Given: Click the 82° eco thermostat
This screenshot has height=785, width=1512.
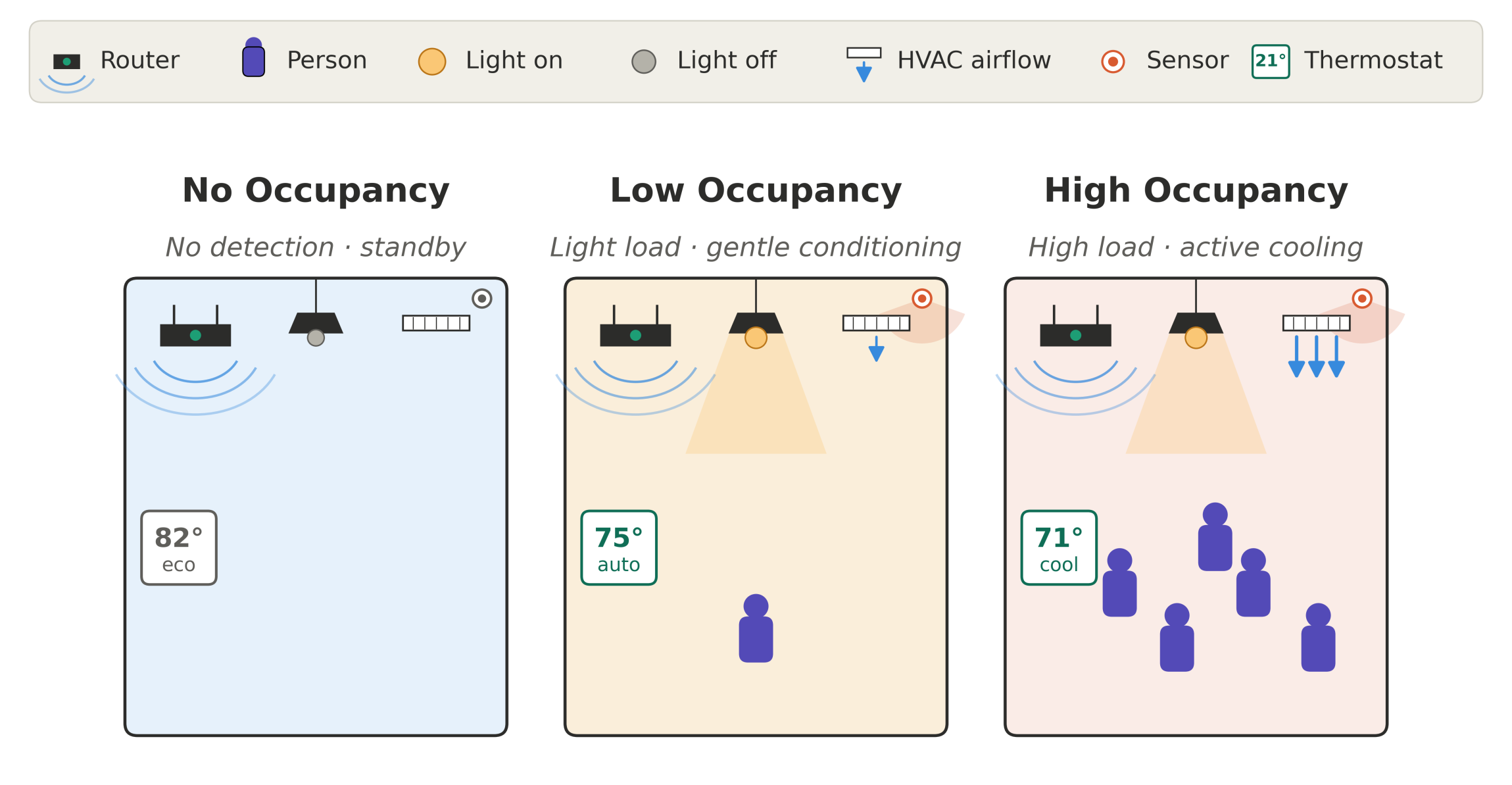Looking at the screenshot, I should point(179,547).
